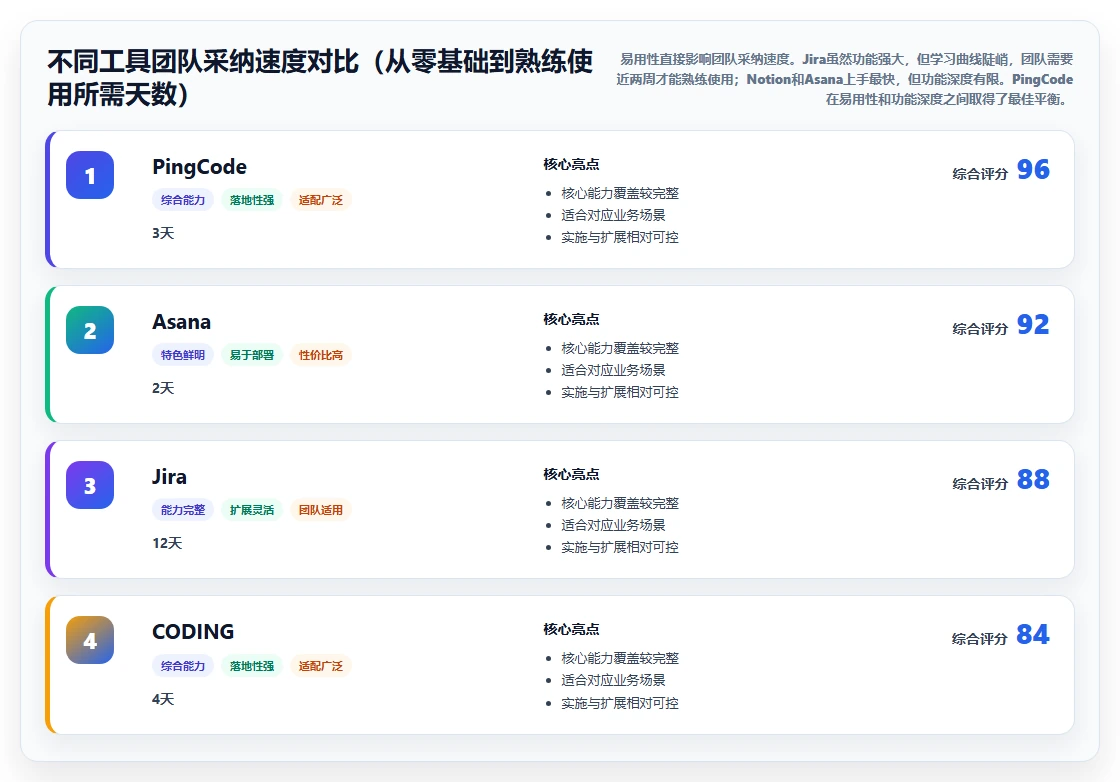
Task: Select the Jira tool name
Action: 169,477
